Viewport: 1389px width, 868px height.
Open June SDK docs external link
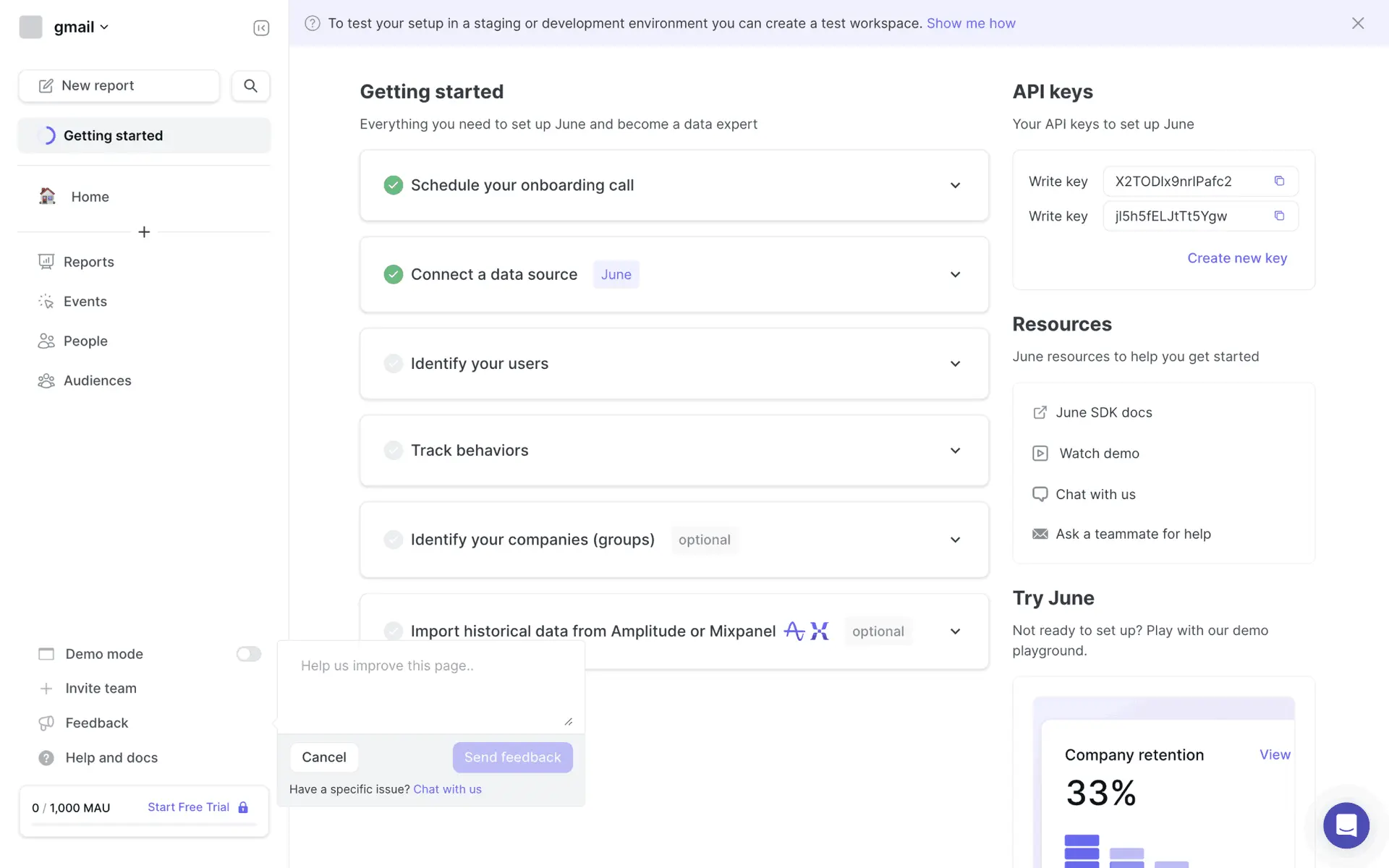1103,412
